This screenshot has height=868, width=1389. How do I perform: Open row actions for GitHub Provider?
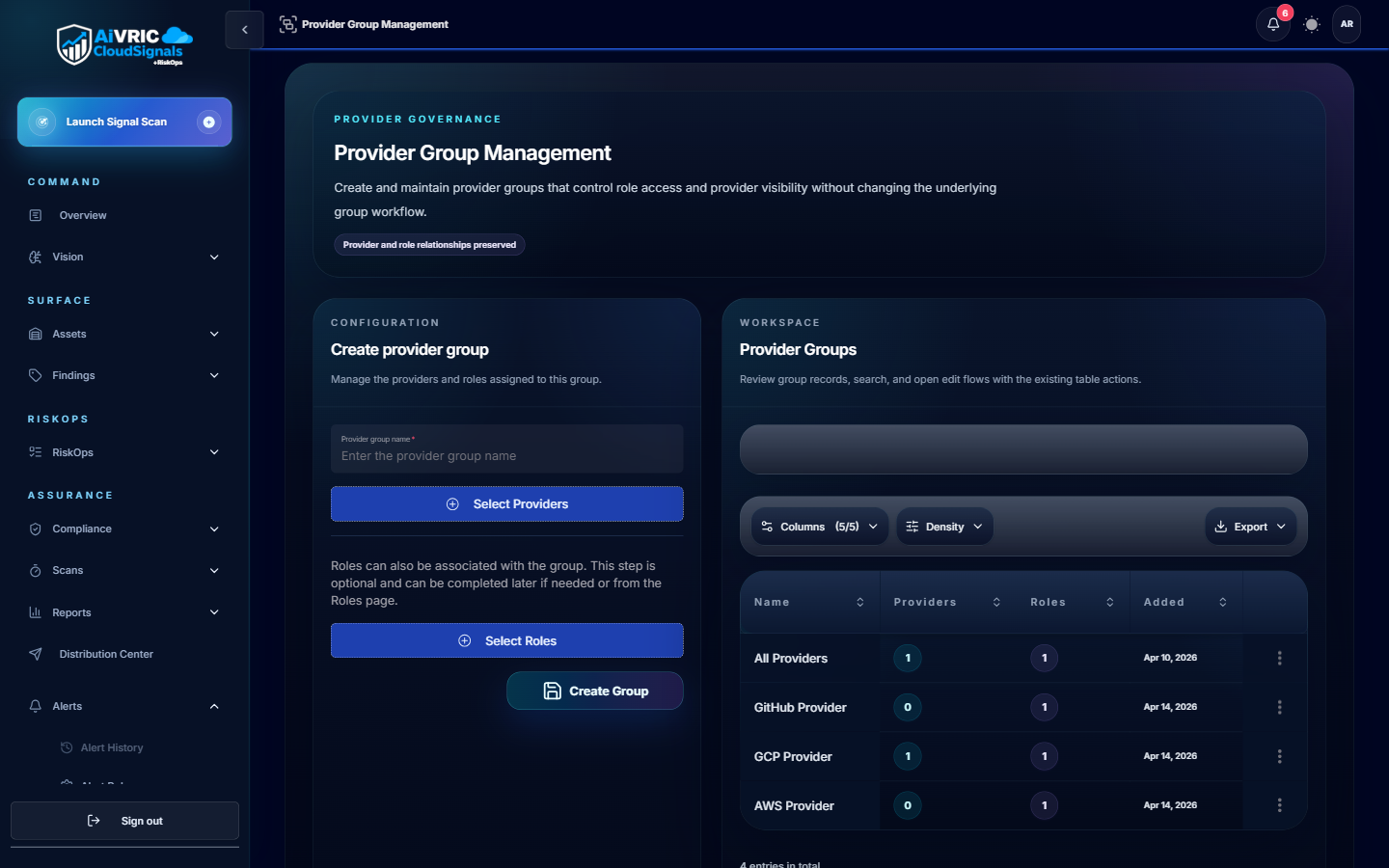[x=1280, y=707]
